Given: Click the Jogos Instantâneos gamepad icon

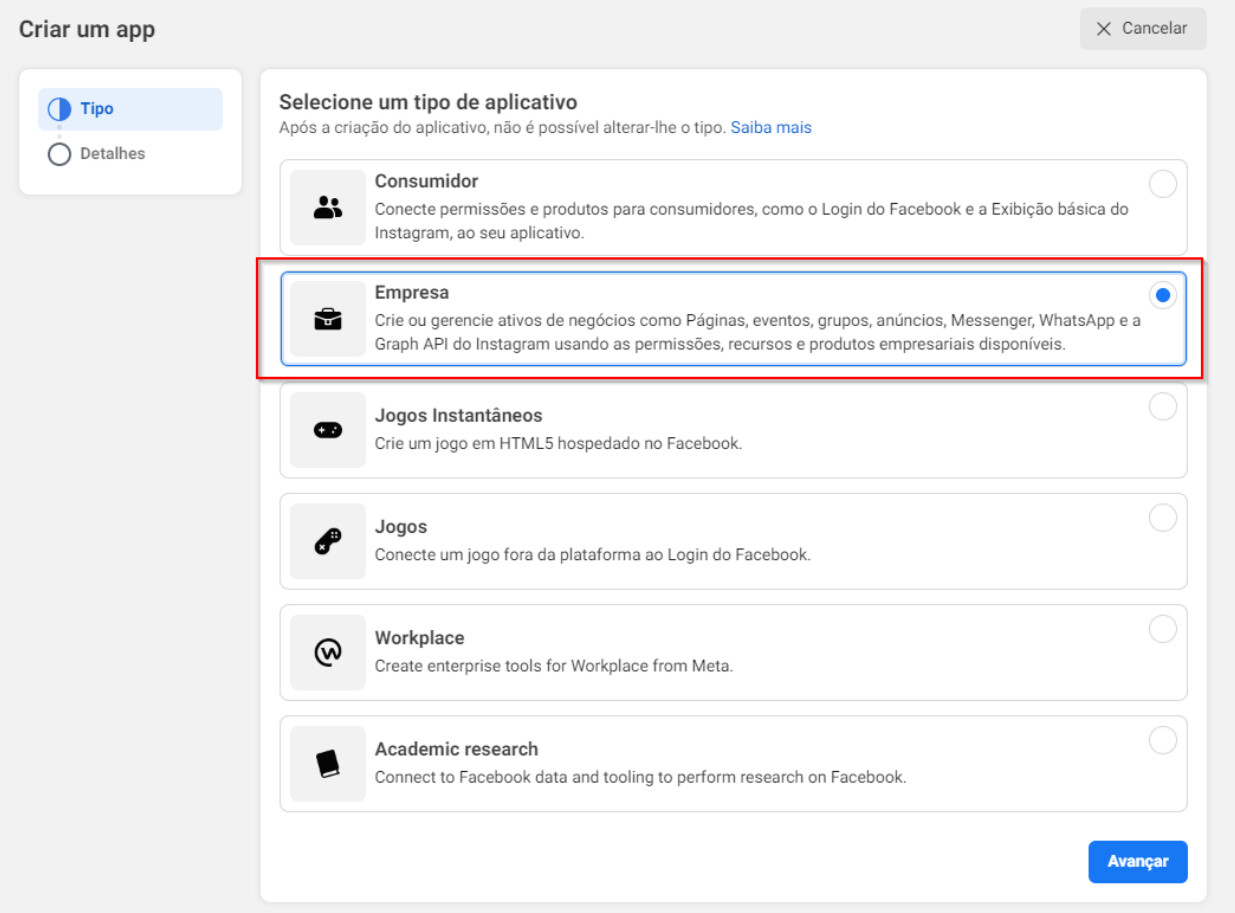Looking at the screenshot, I should click(328, 430).
